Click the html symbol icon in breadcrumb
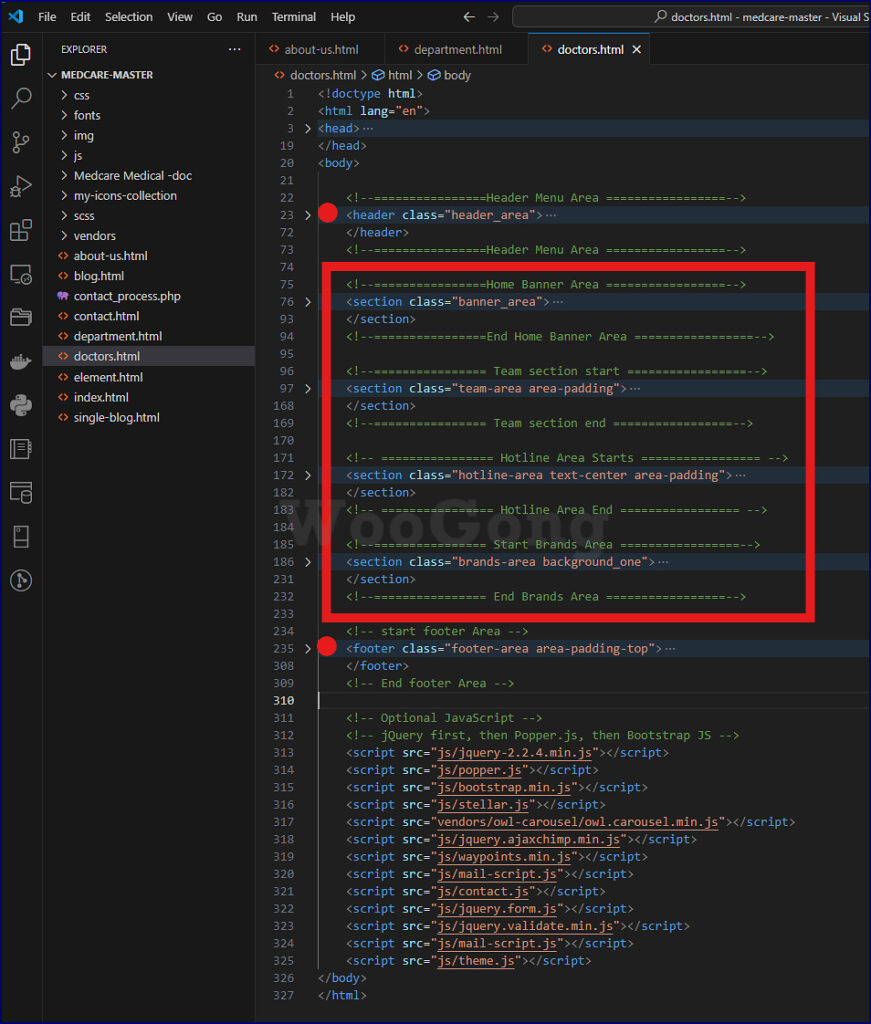The width and height of the screenshot is (871, 1024). tap(378, 75)
